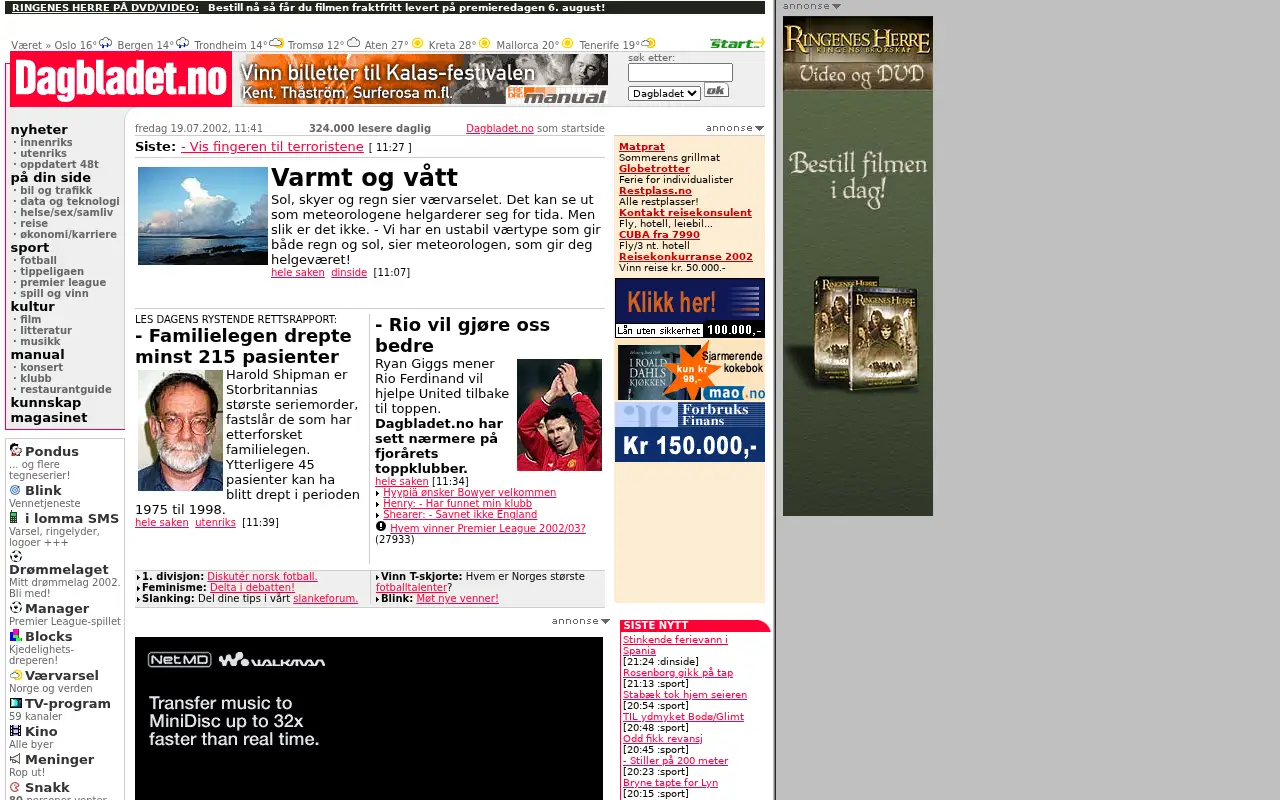
Task: Open 'Hyypiä ønsker Bowyer velkommen' link
Action: (469, 492)
